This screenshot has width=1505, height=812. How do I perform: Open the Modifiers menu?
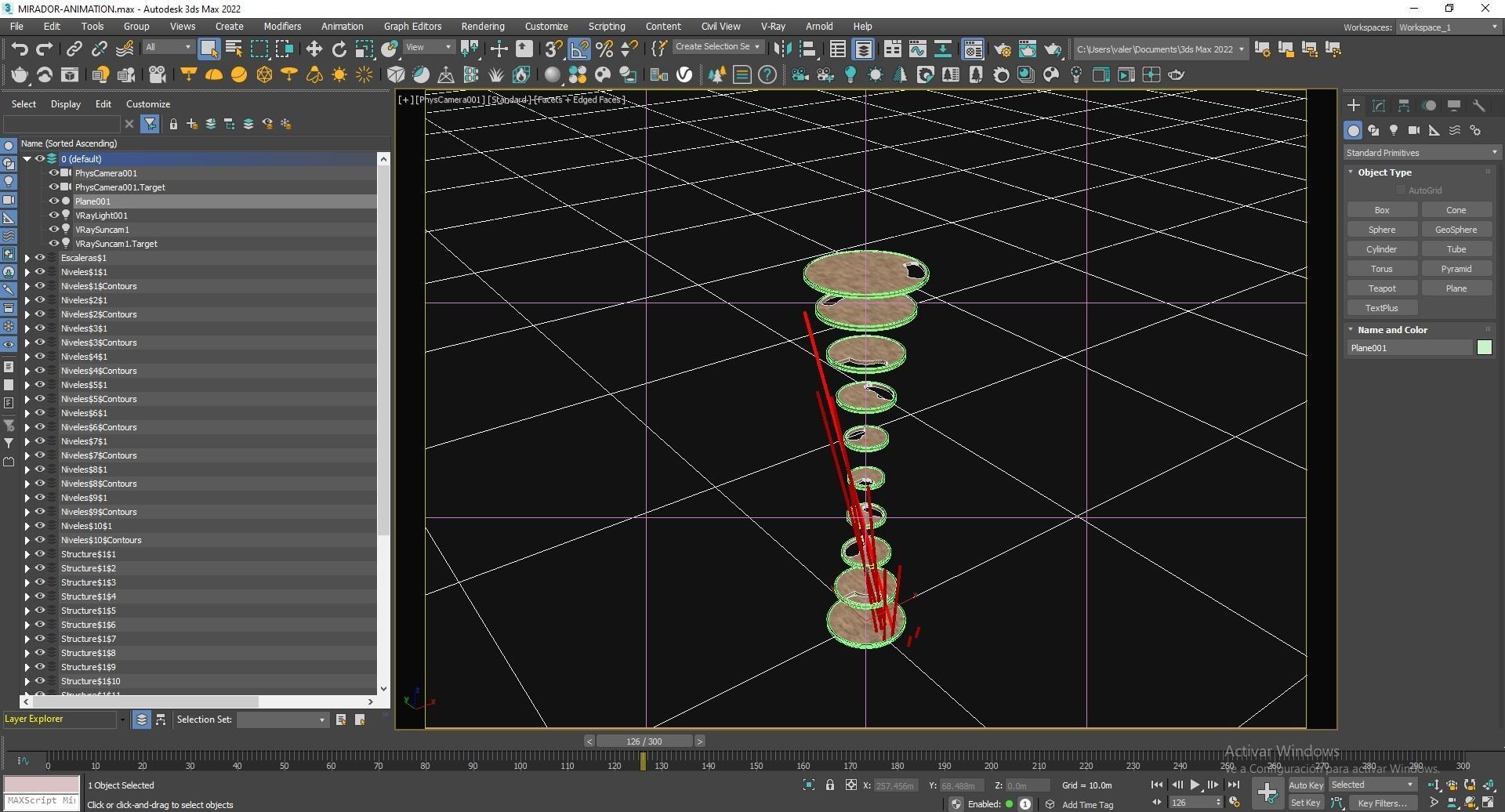[x=282, y=26]
